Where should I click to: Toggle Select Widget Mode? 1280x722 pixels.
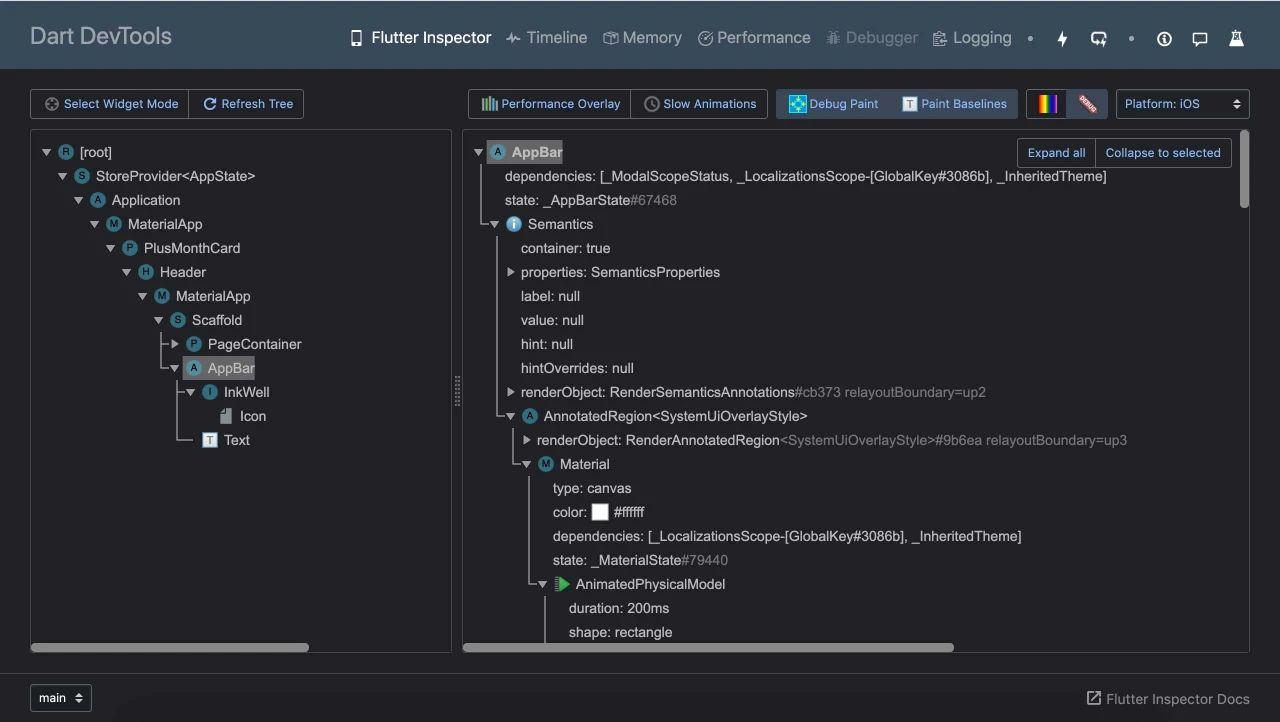(x=110, y=104)
